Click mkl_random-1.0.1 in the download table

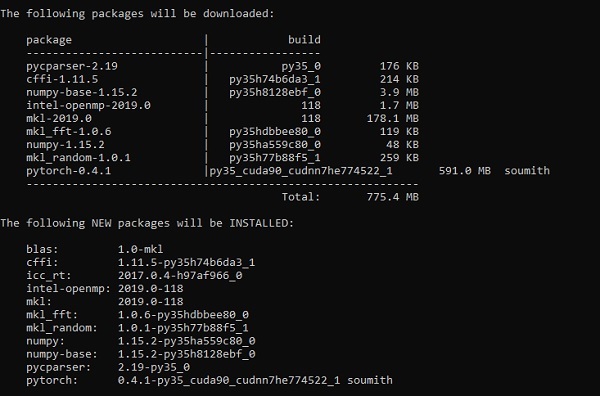point(78,158)
